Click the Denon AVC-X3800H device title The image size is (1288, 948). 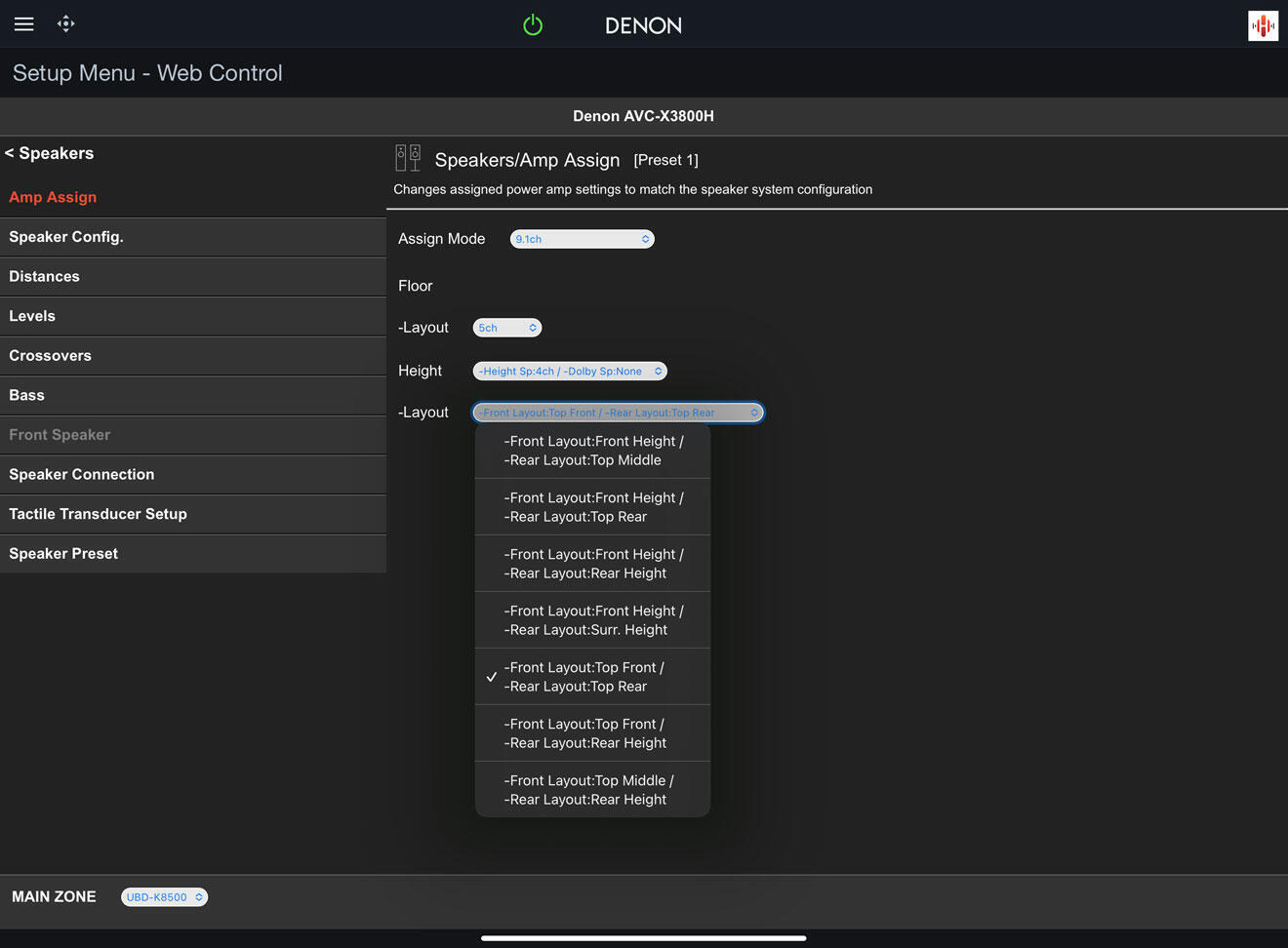pyautogui.click(x=643, y=116)
